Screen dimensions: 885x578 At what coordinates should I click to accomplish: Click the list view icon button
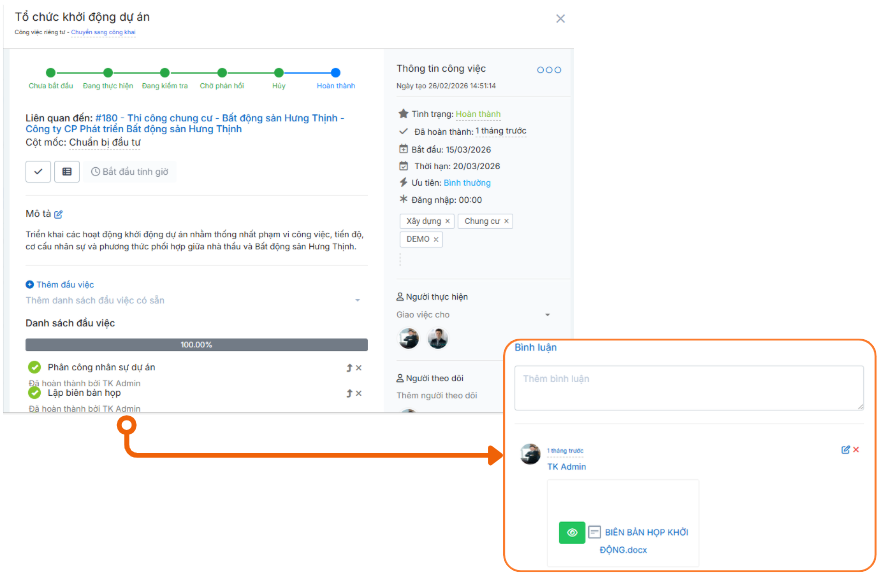click(x=67, y=172)
